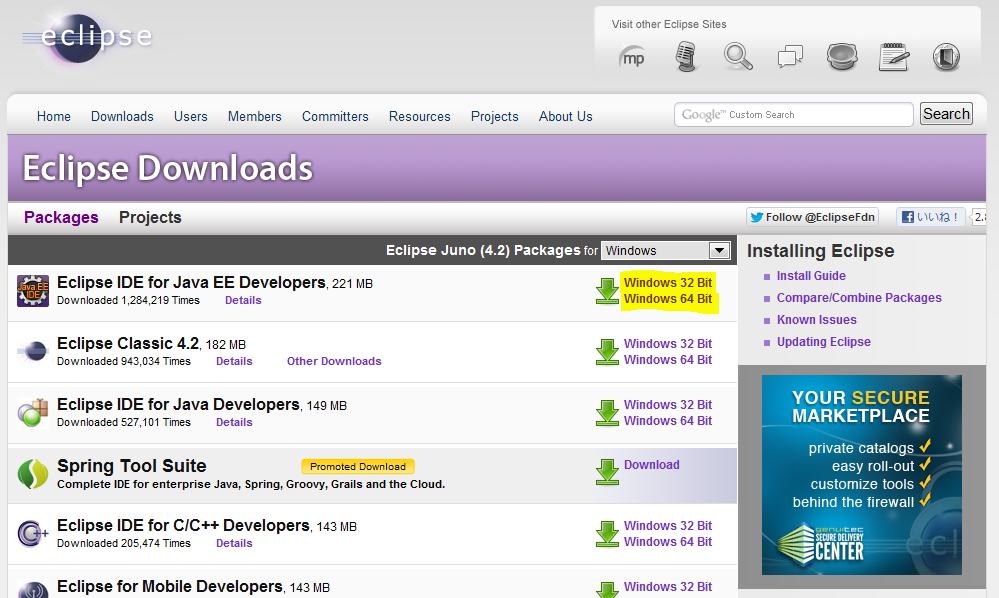
Task: Open the Downloads menu item
Action: [x=122, y=116]
